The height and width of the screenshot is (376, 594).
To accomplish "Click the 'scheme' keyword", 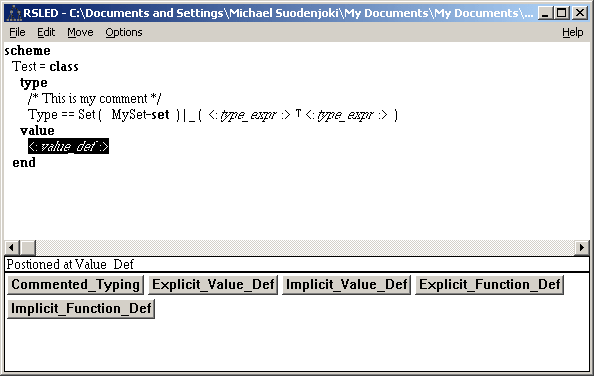I will point(27,50).
